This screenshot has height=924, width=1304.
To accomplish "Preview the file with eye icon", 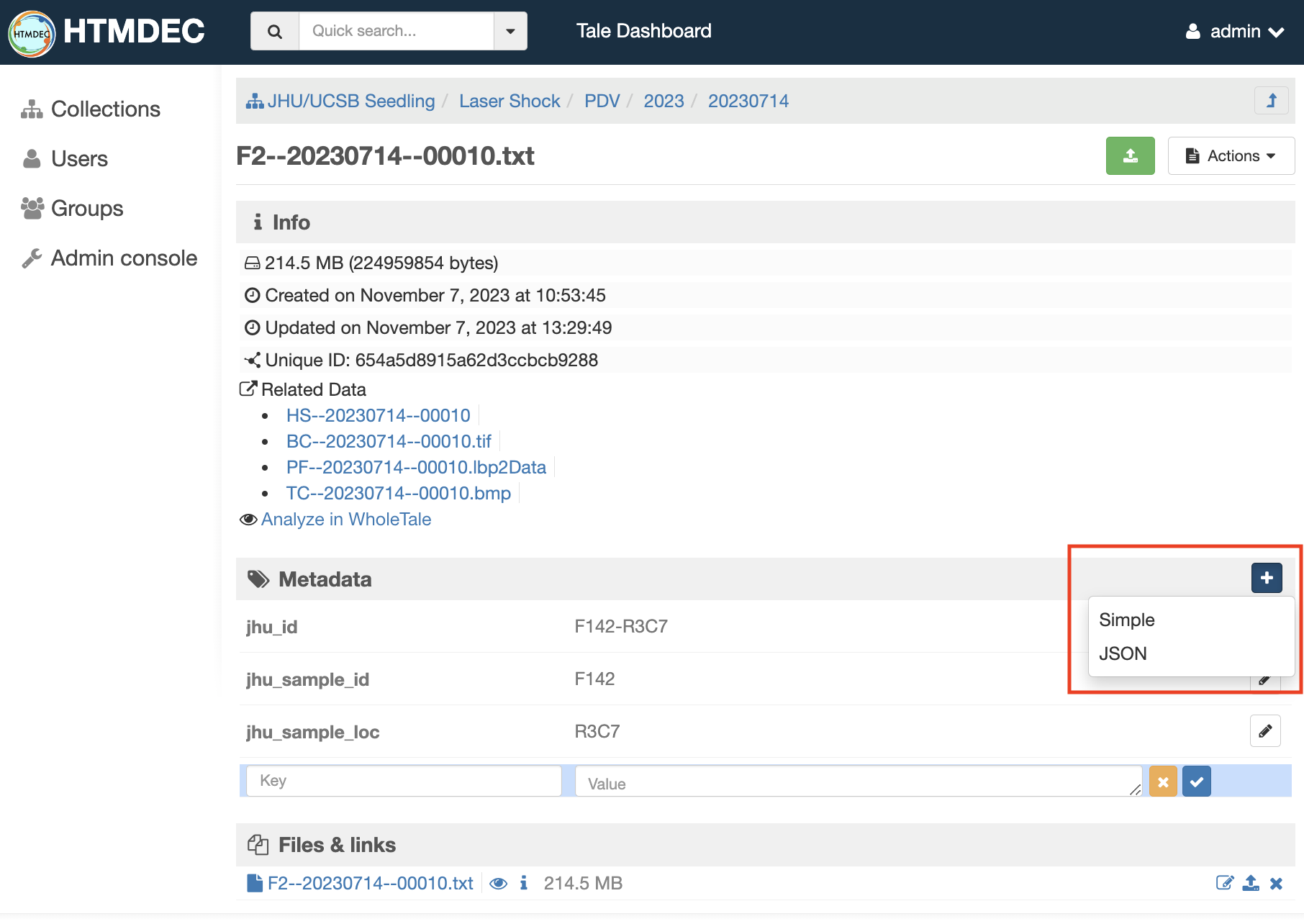I will point(498,883).
